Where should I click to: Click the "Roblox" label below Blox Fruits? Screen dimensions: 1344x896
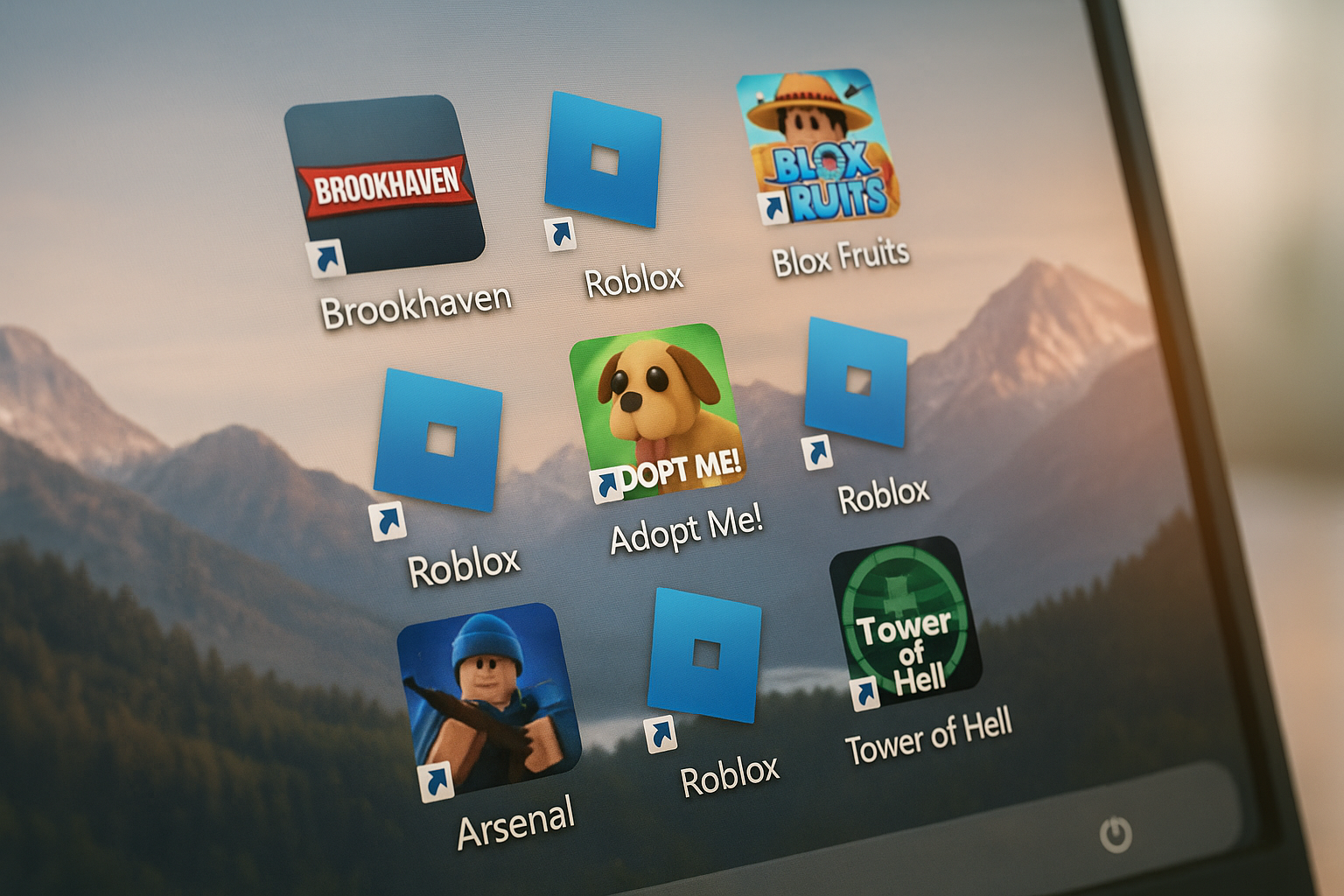pyautogui.click(x=883, y=495)
